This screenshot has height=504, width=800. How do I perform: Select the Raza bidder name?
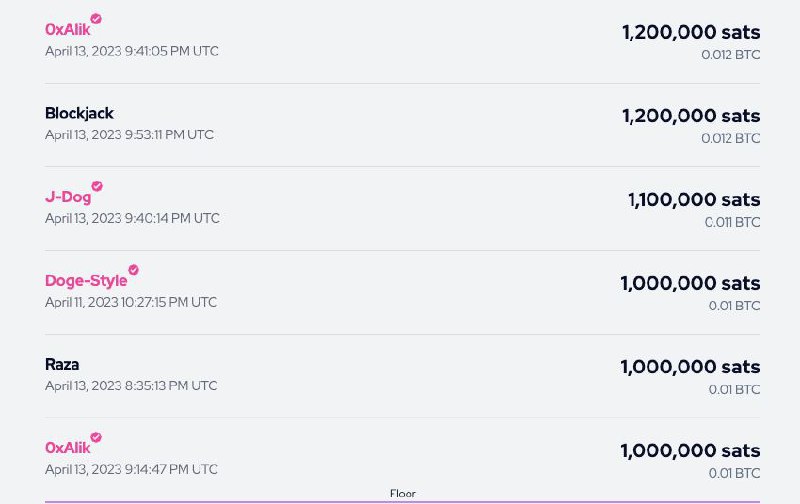click(62, 364)
